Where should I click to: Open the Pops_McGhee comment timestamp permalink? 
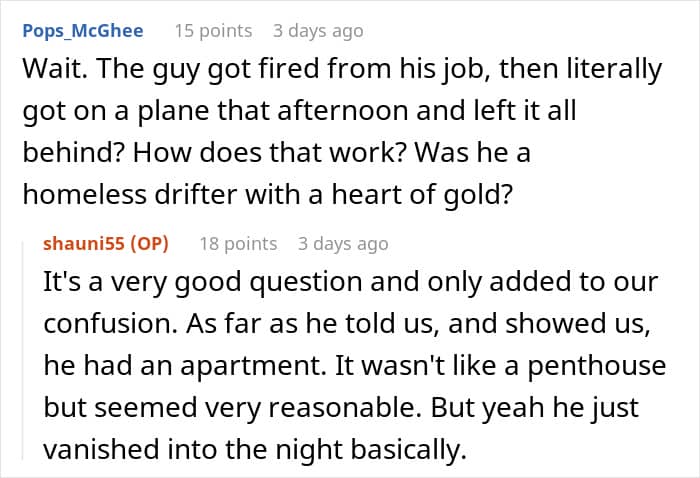point(318,31)
